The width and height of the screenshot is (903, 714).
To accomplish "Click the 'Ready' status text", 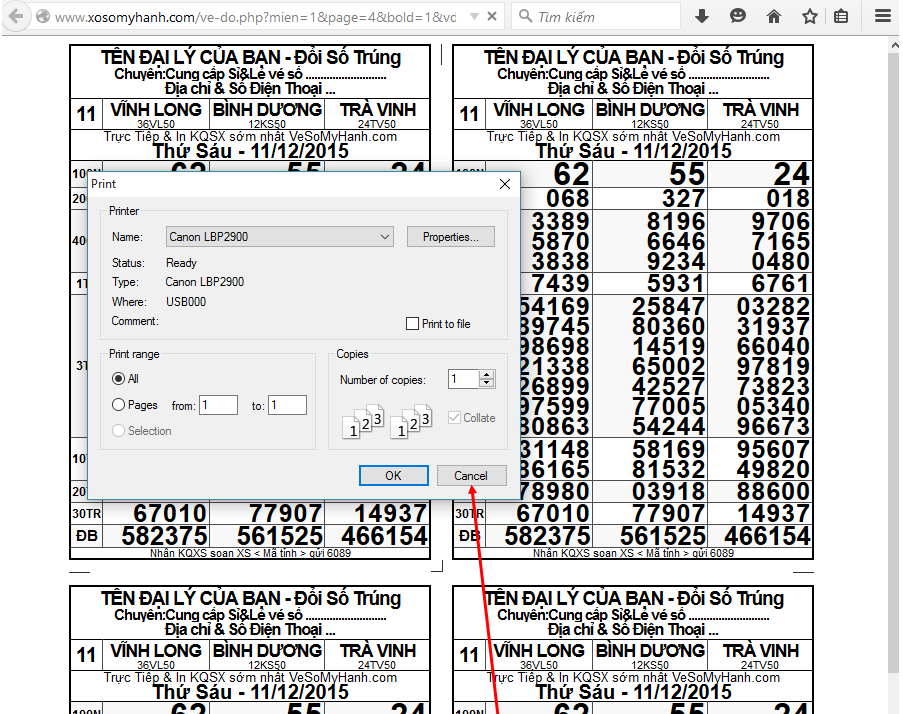I will pos(181,263).
